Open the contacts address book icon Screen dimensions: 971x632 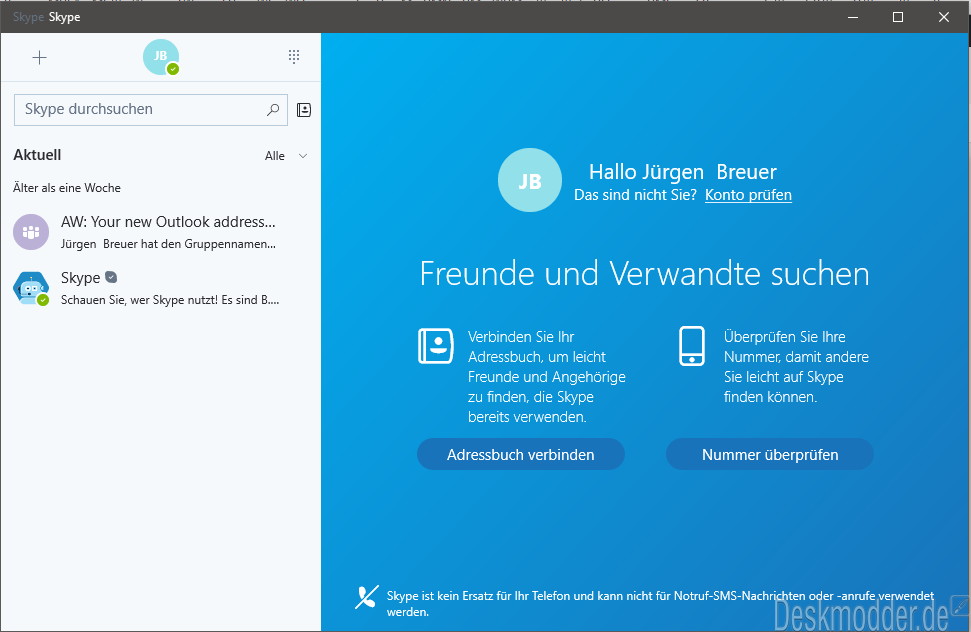coord(304,110)
